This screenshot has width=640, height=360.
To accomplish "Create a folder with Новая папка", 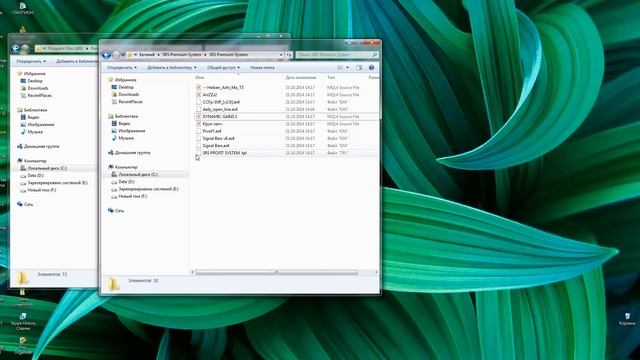I will tap(262, 67).
